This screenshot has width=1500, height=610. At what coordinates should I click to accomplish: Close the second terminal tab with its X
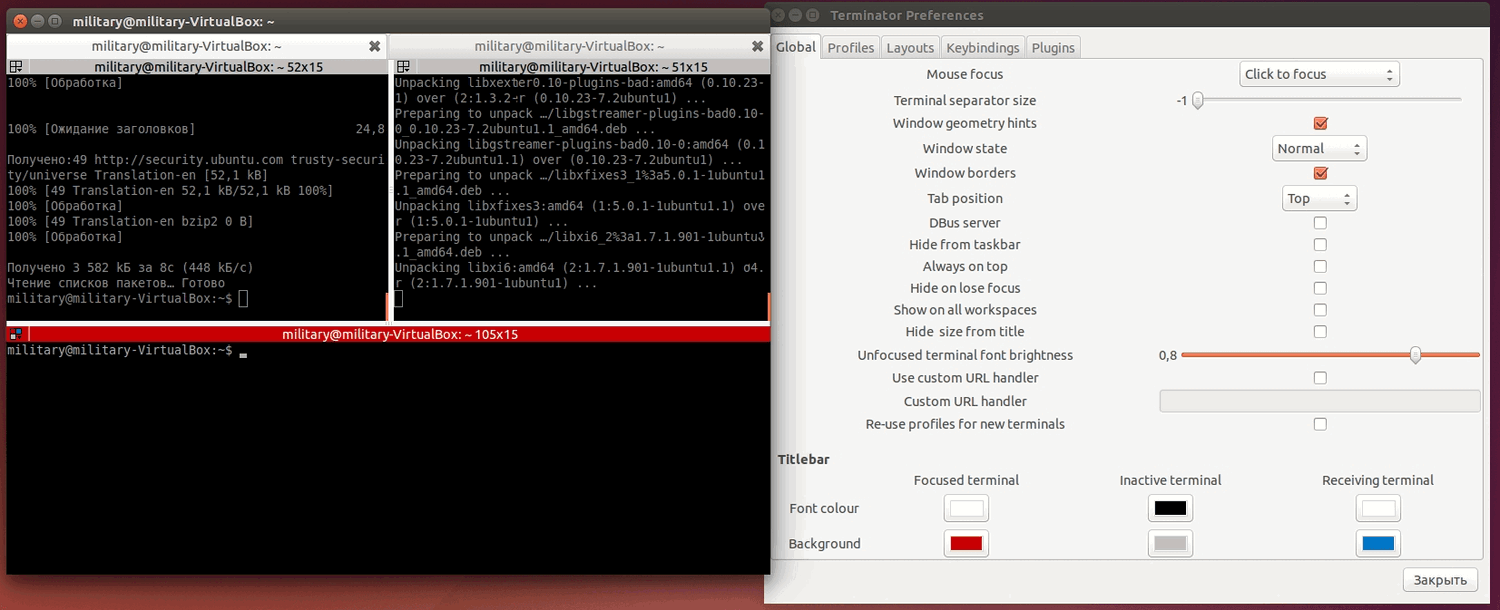[x=758, y=46]
